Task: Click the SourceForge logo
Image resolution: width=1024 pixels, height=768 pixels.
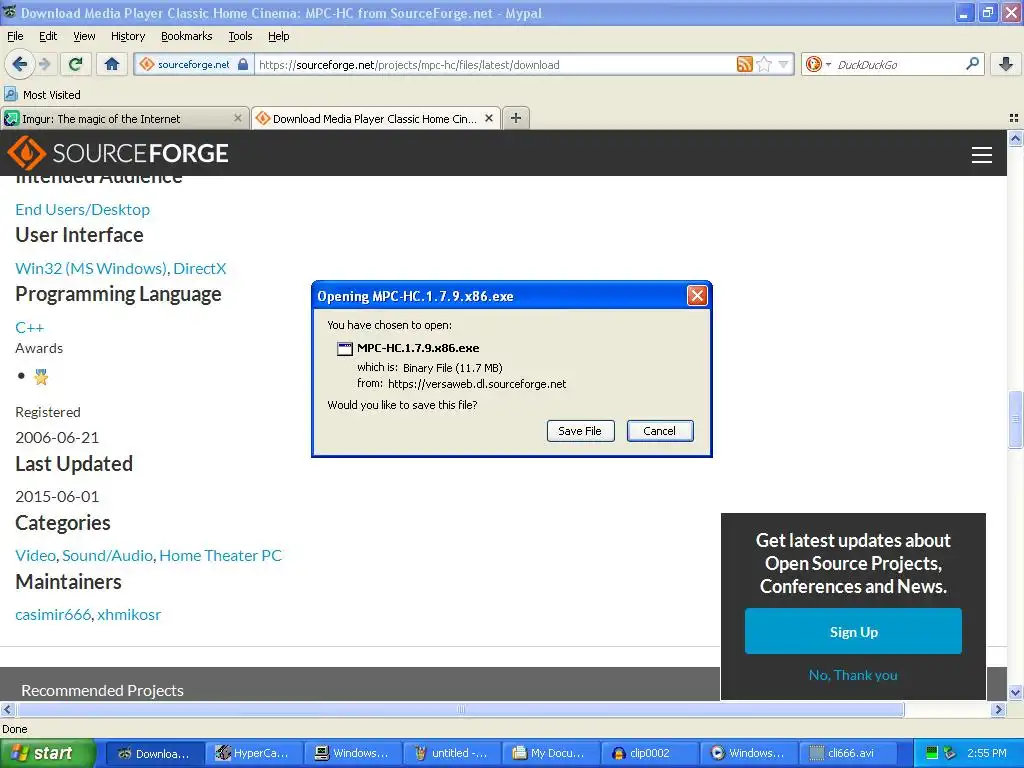Action: (118, 153)
